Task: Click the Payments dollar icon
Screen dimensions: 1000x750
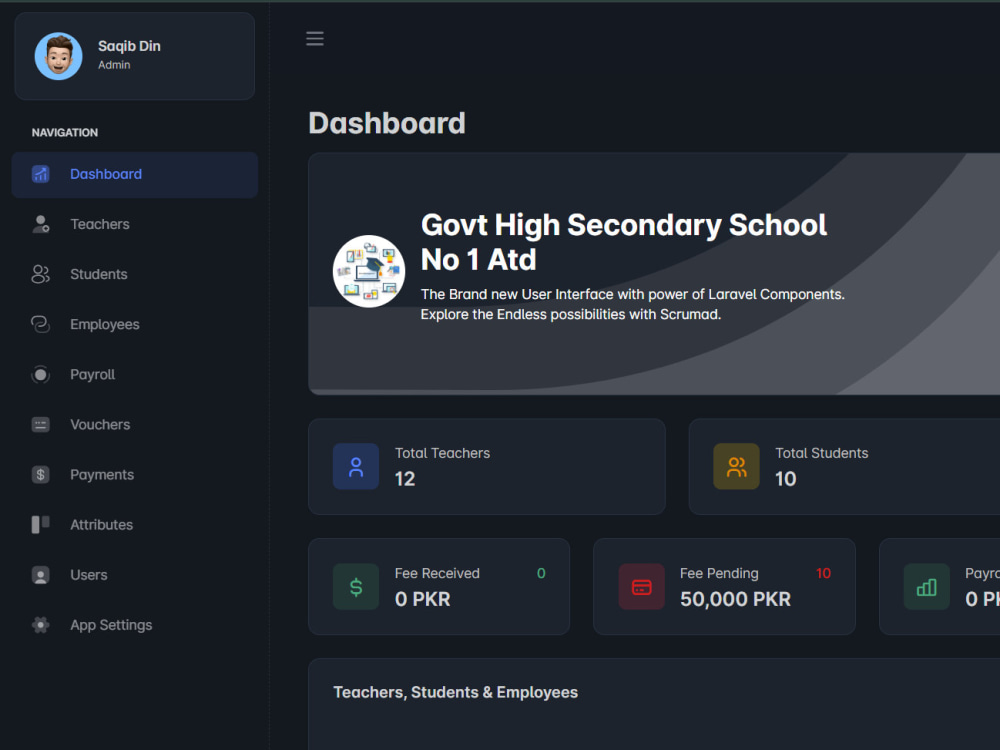Action: [40, 474]
